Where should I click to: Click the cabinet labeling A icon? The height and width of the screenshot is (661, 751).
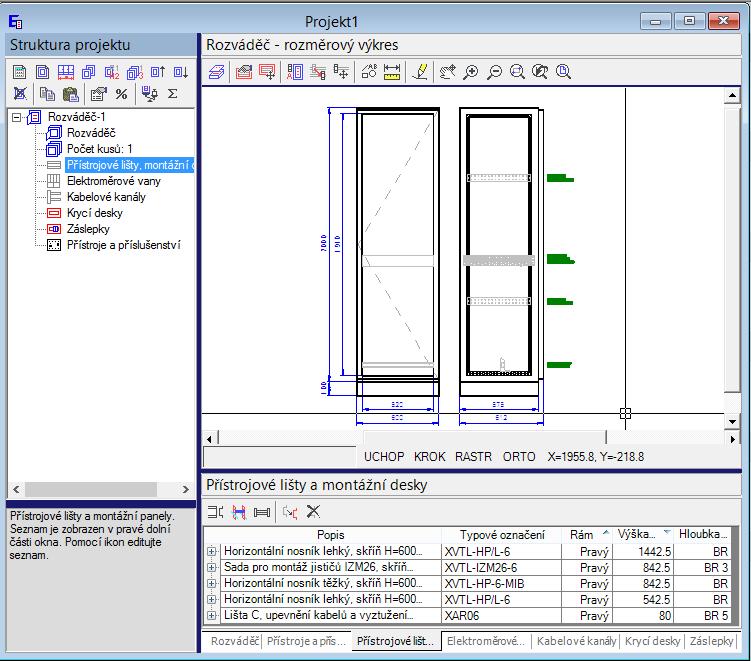[295, 72]
